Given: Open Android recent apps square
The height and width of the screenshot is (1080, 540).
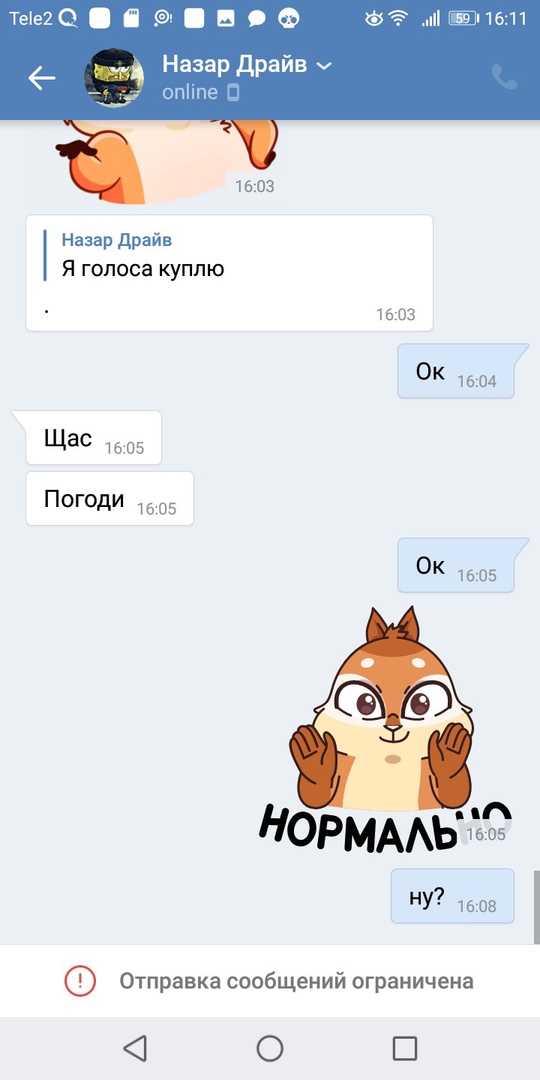Looking at the screenshot, I should pyautogui.click(x=405, y=1048).
